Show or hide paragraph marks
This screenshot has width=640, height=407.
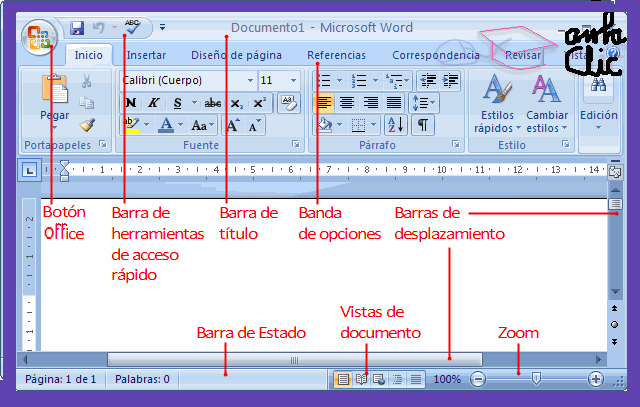pyautogui.click(x=423, y=125)
